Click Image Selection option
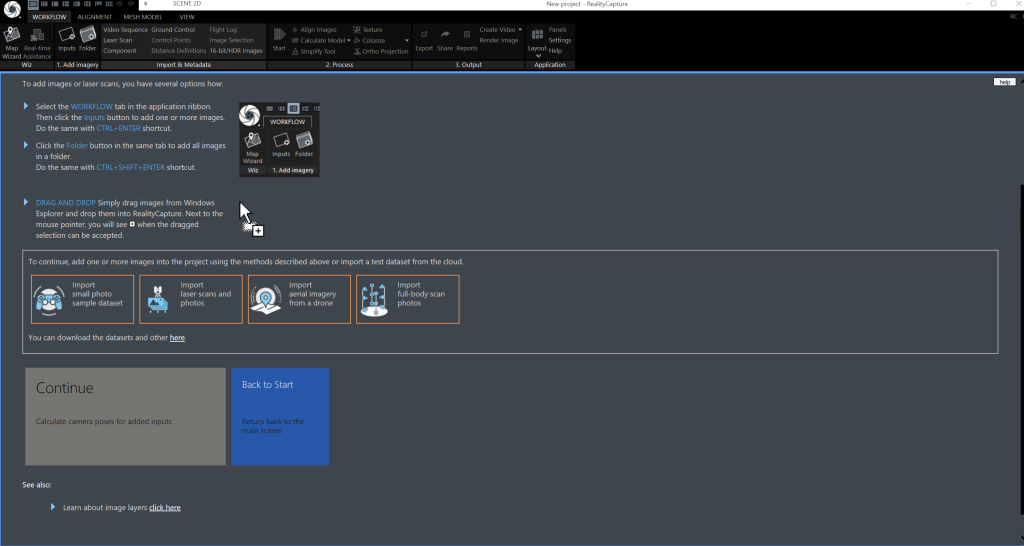This screenshot has width=1024, height=546. tap(231, 40)
